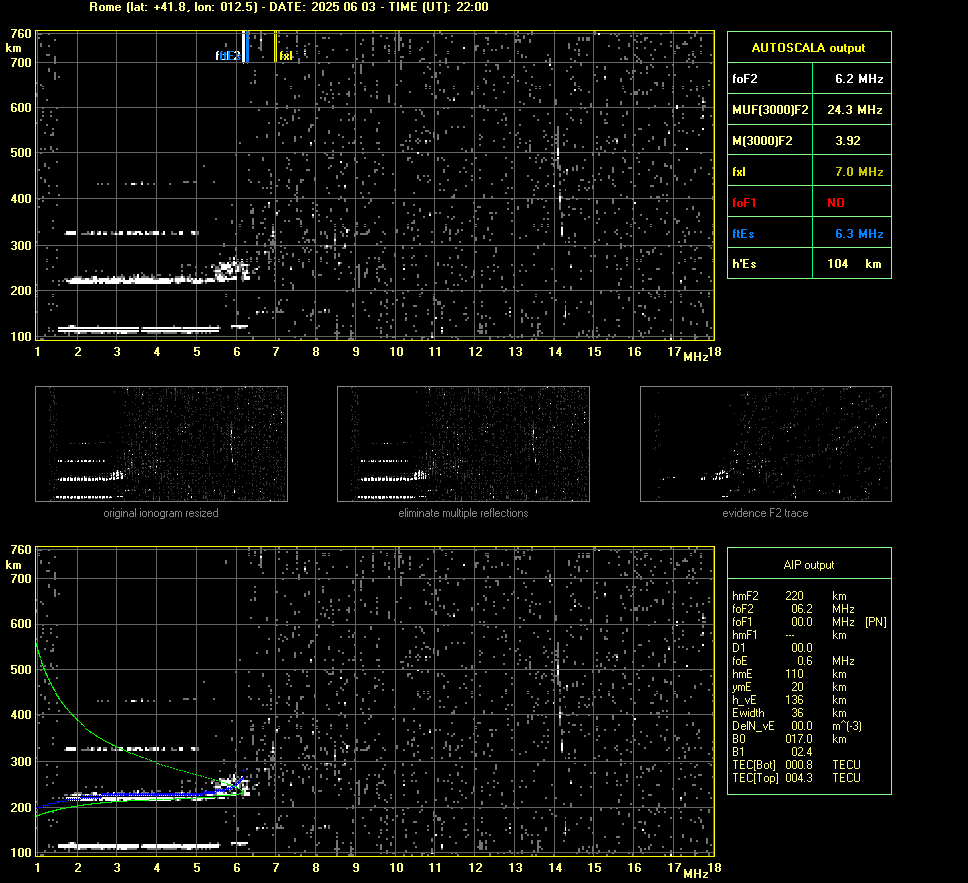968x883 pixels.
Task: Select the foF2 '6.2 MHz' value cell
Action: point(852,78)
